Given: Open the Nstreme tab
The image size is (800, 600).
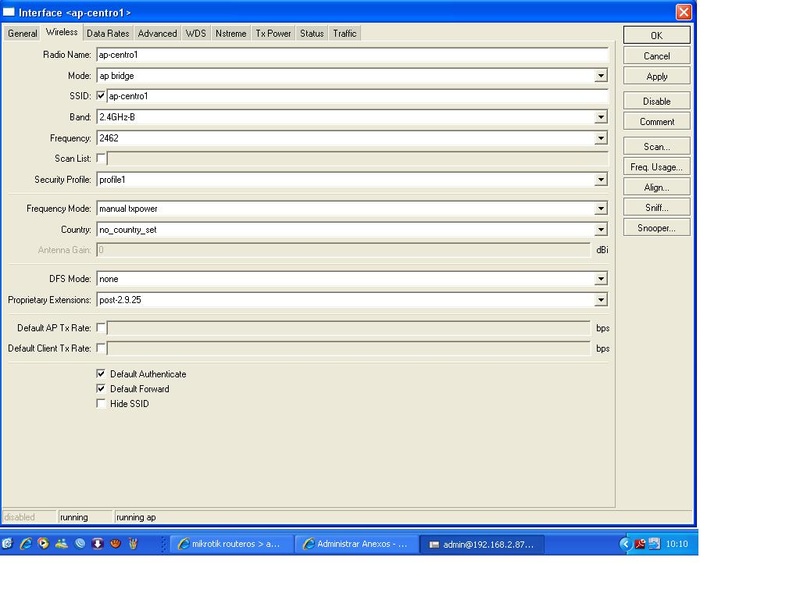Looking at the screenshot, I should click(x=231, y=33).
